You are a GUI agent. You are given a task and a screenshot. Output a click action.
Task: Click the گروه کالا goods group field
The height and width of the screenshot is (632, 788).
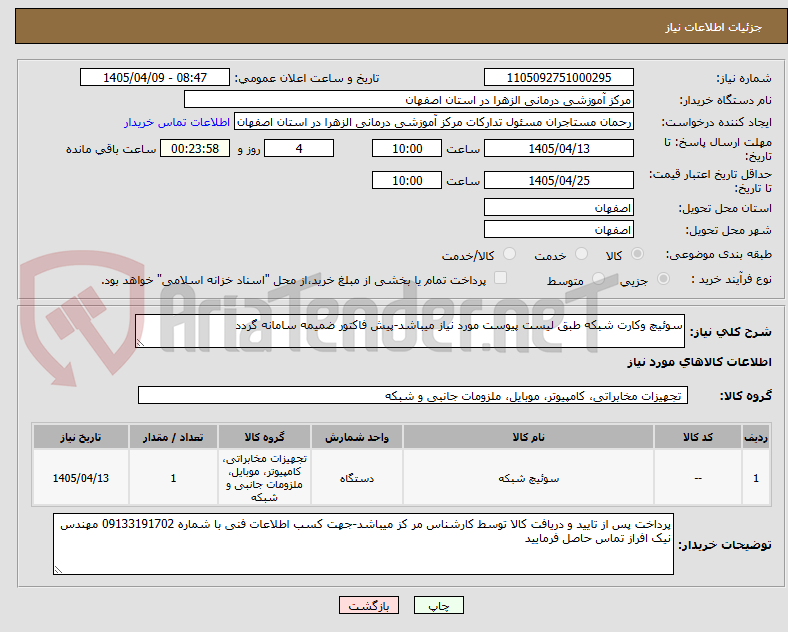pyautogui.click(x=413, y=395)
